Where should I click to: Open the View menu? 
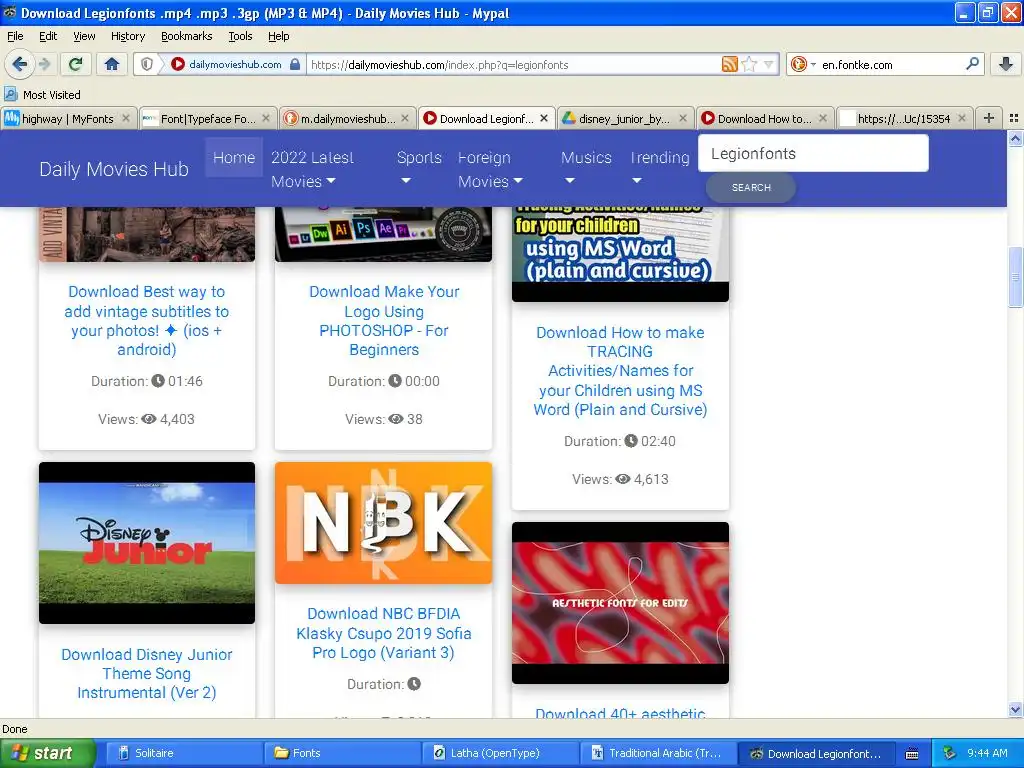tap(84, 37)
